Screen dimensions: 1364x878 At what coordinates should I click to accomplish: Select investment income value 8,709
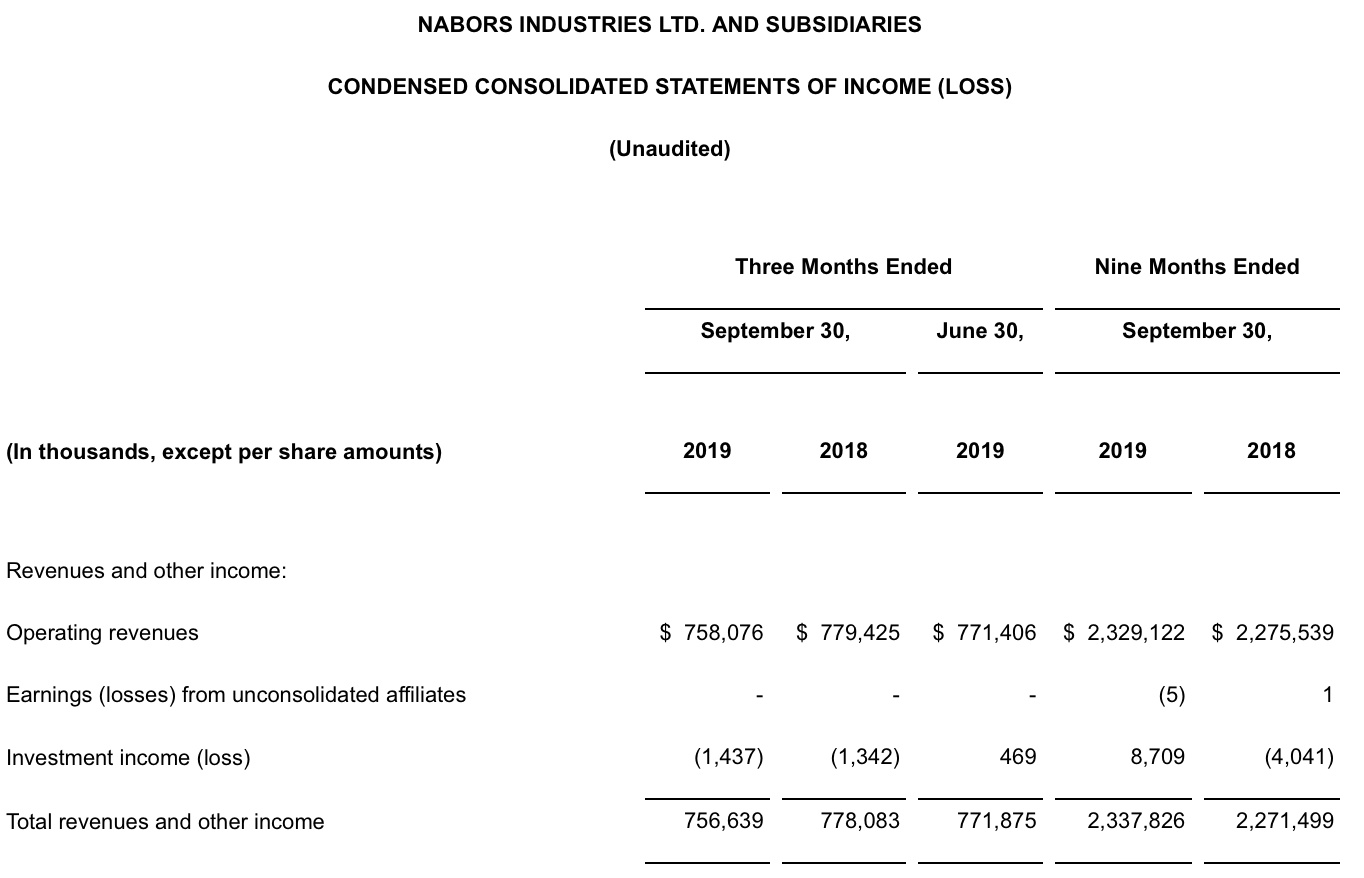click(x=1157, y=757)
